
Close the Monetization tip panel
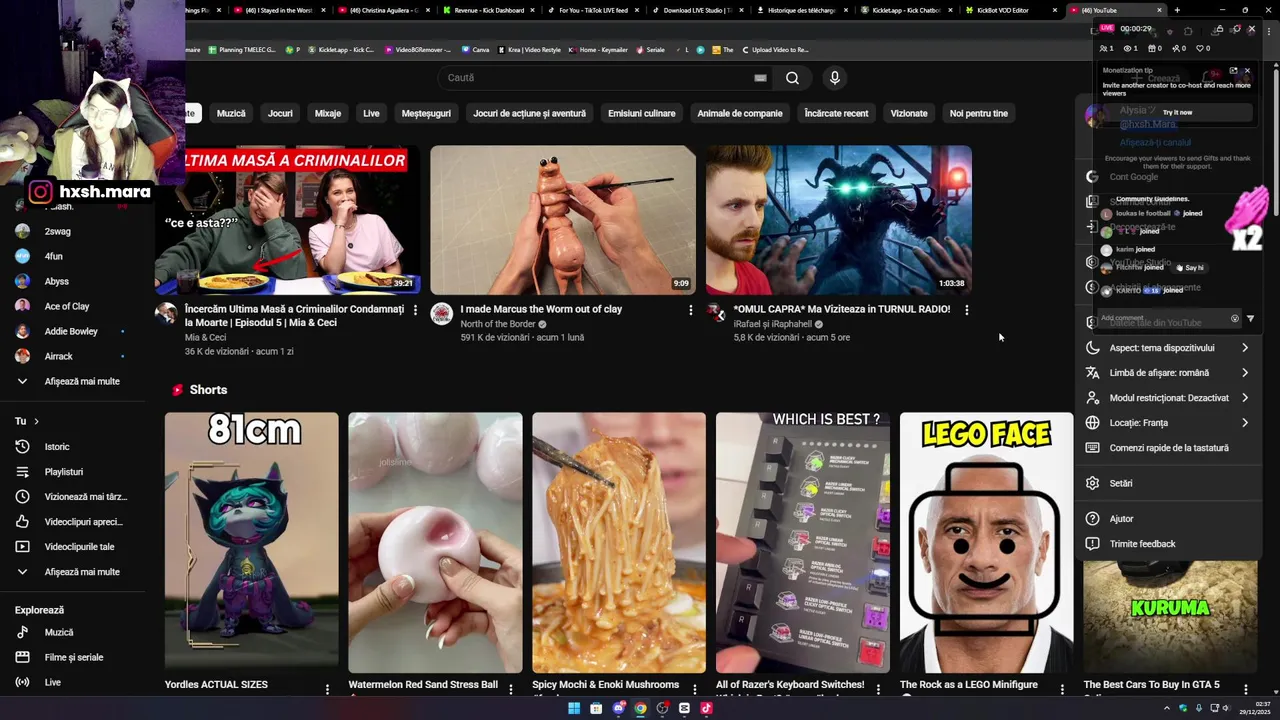1247,71
